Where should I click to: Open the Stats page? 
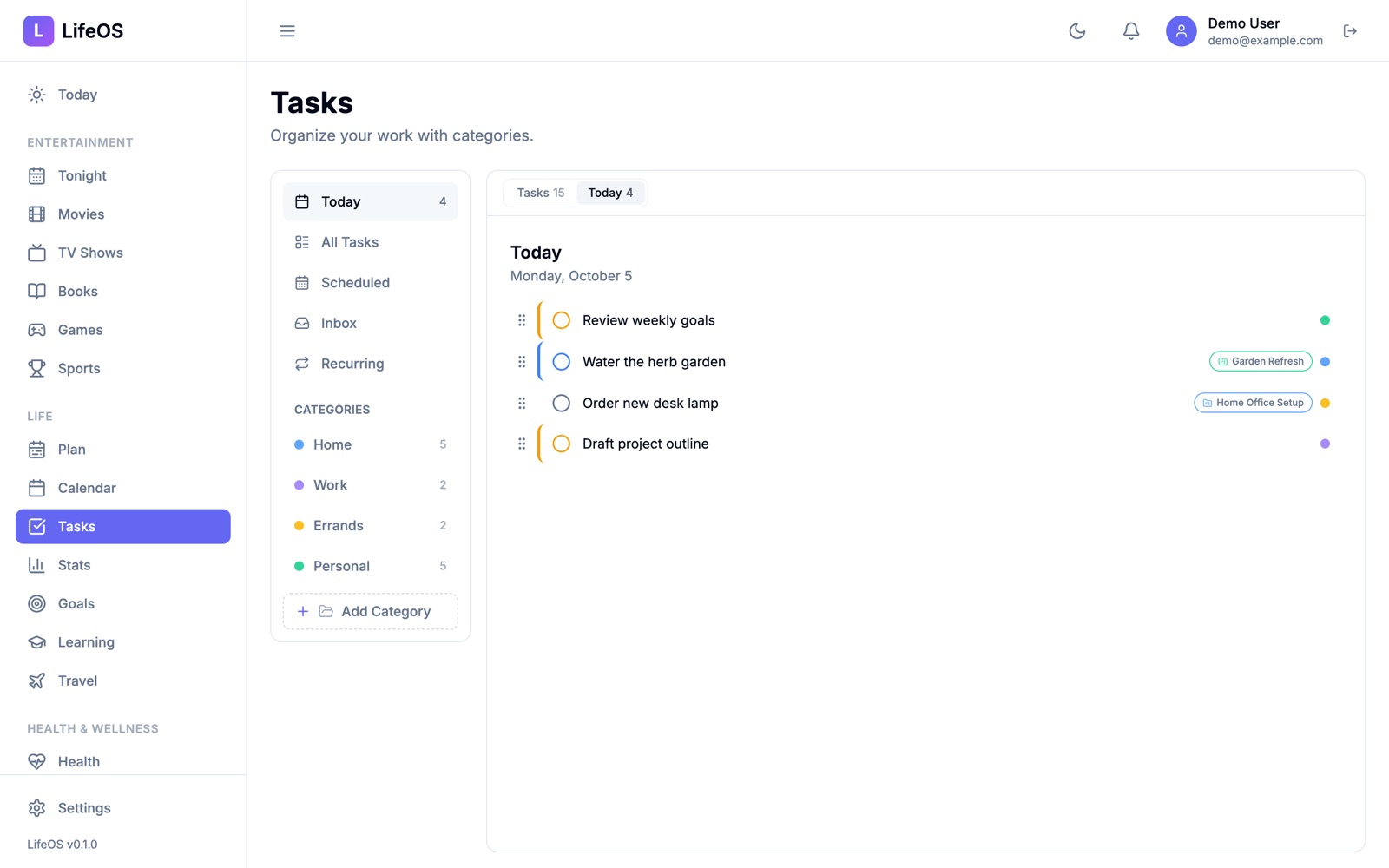point(123,565)
